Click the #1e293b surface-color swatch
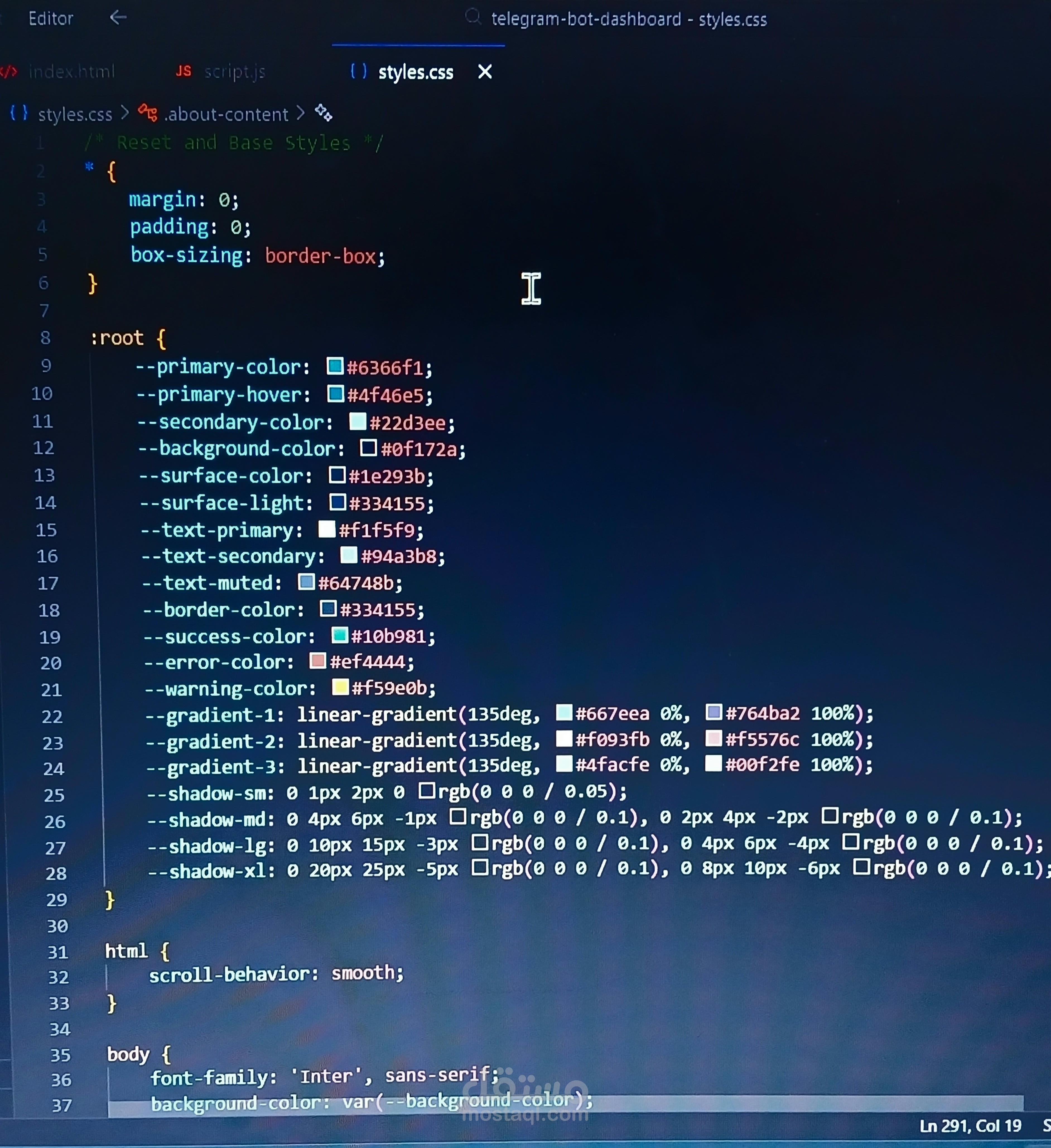The image size is (1051, 1148). tap(337, 475)
